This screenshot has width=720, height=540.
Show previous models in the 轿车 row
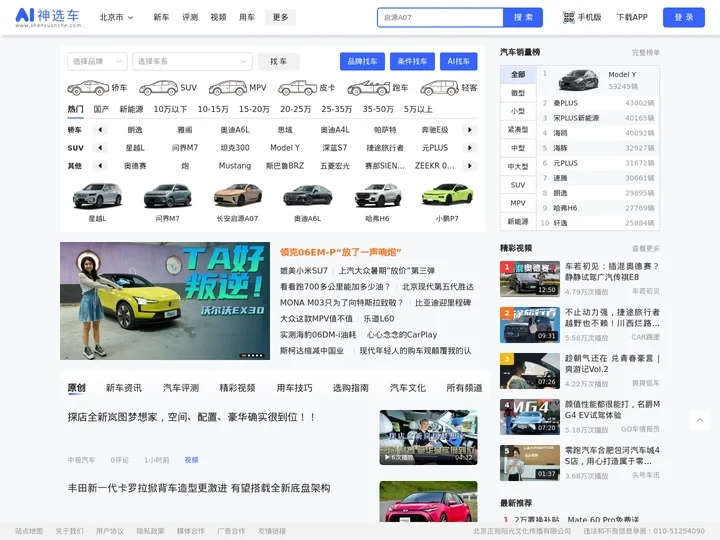pos(100,130)
